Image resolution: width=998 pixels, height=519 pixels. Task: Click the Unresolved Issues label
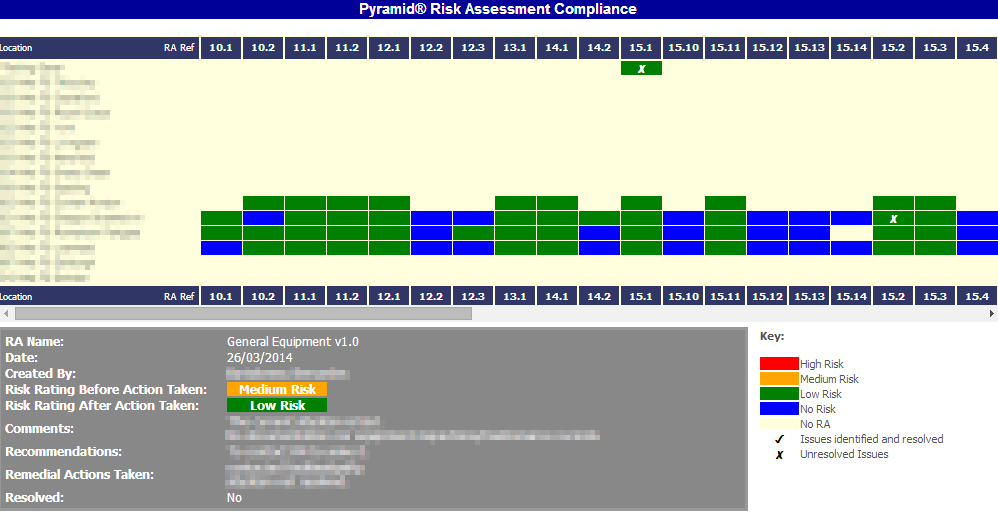844,455
